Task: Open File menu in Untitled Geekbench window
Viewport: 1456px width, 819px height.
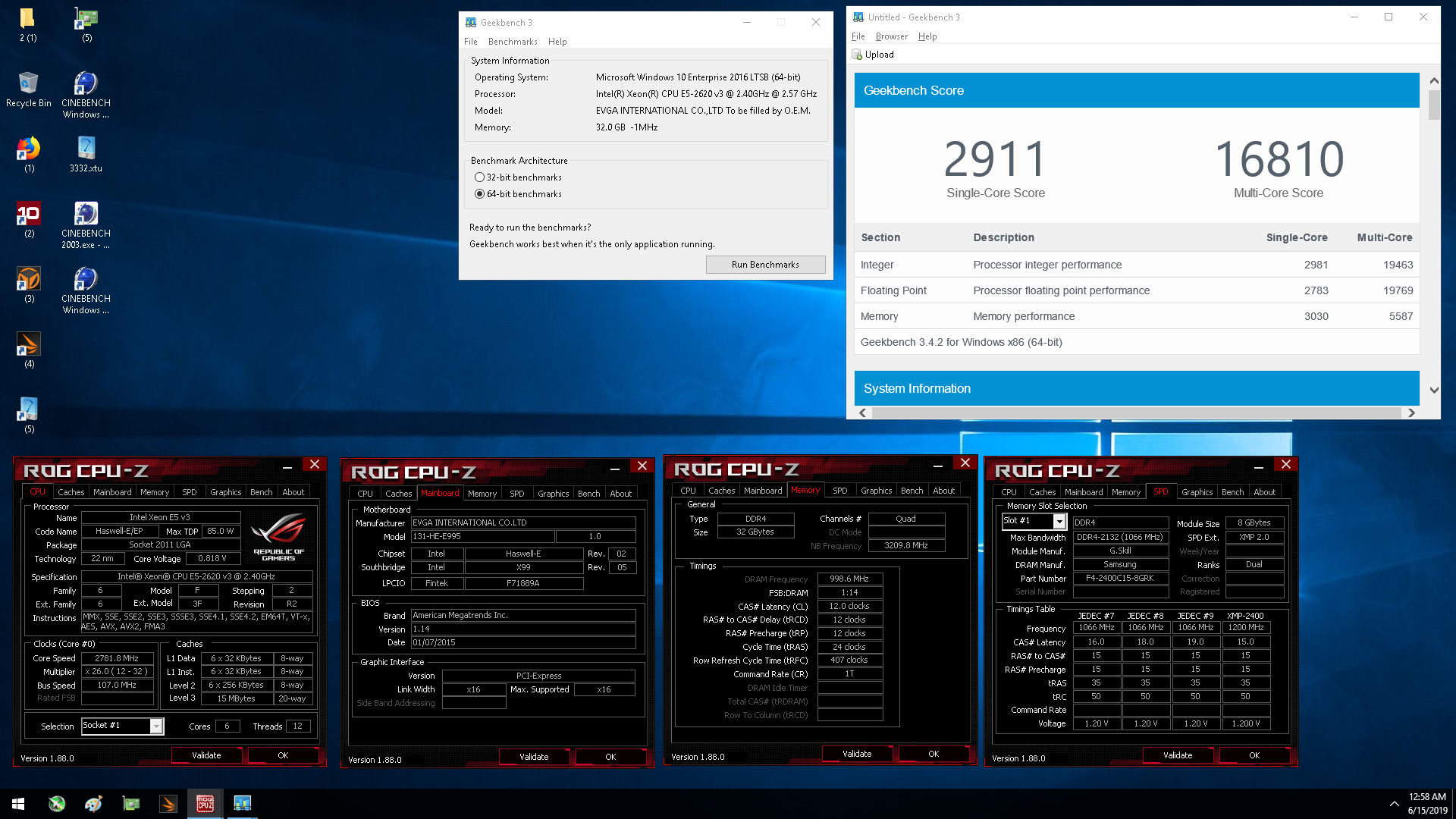Action: (x=858, y=36)
